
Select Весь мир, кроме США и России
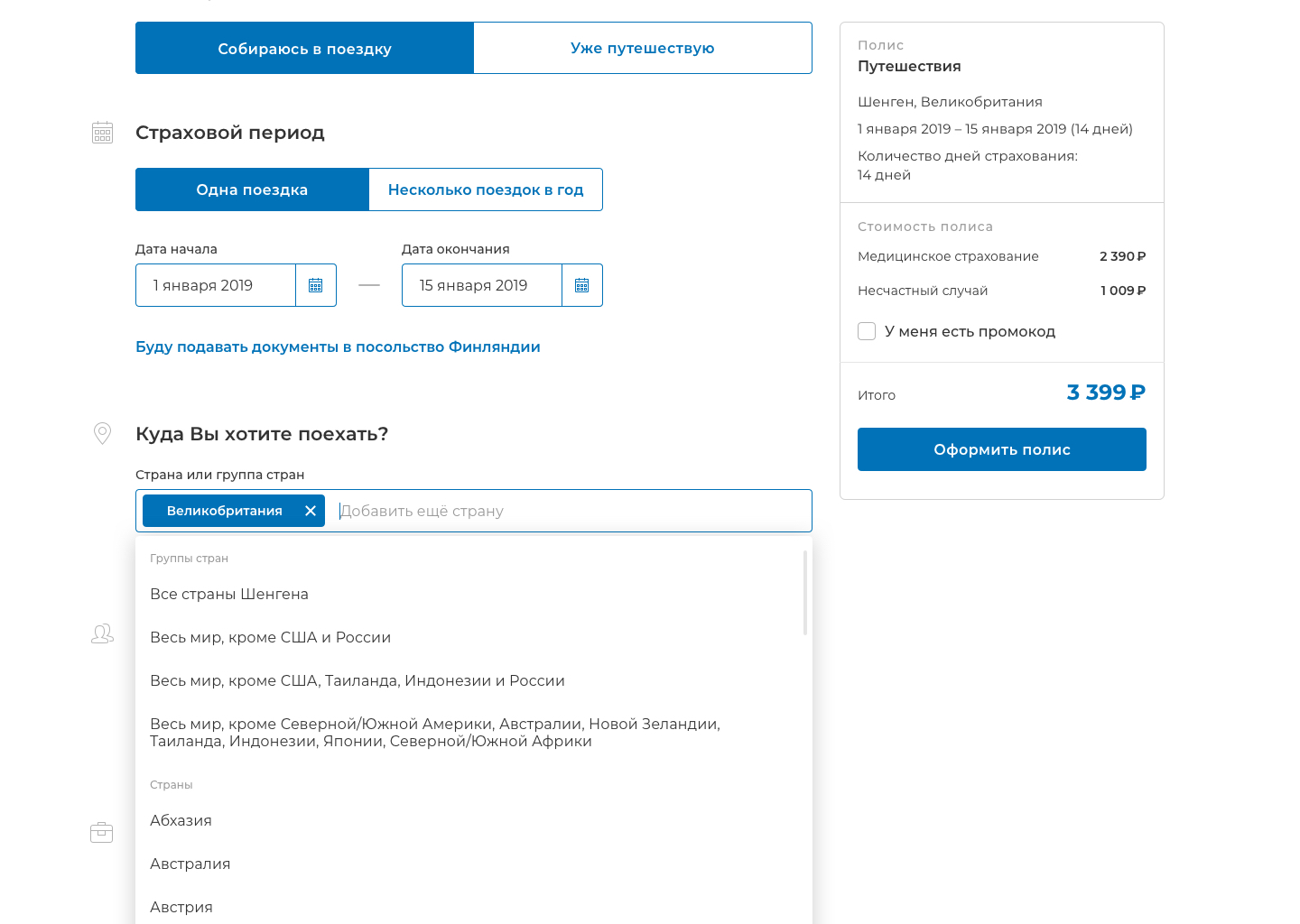click(x=474, y=637)
